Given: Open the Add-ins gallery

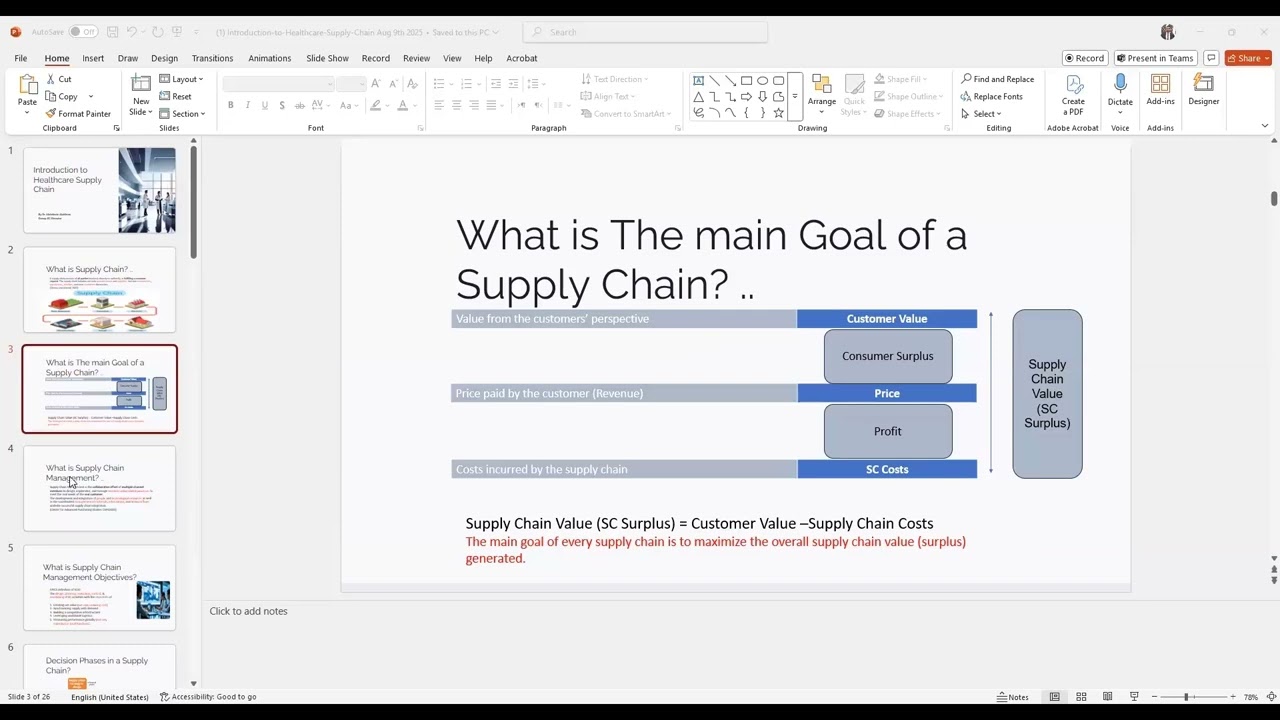Looking at the screenshot, I should [1160, 90].
